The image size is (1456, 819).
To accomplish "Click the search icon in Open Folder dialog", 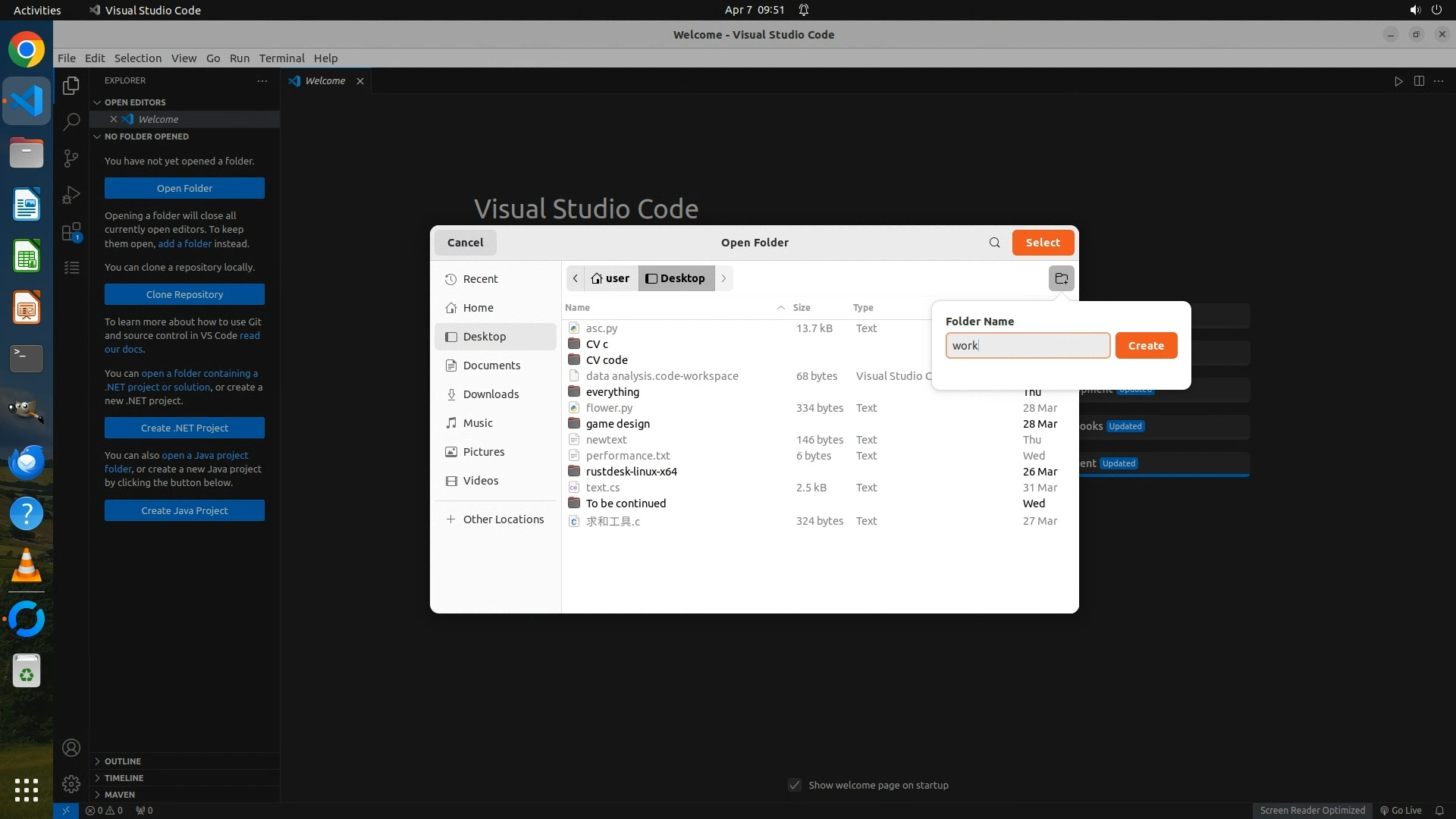I will 994,243.
